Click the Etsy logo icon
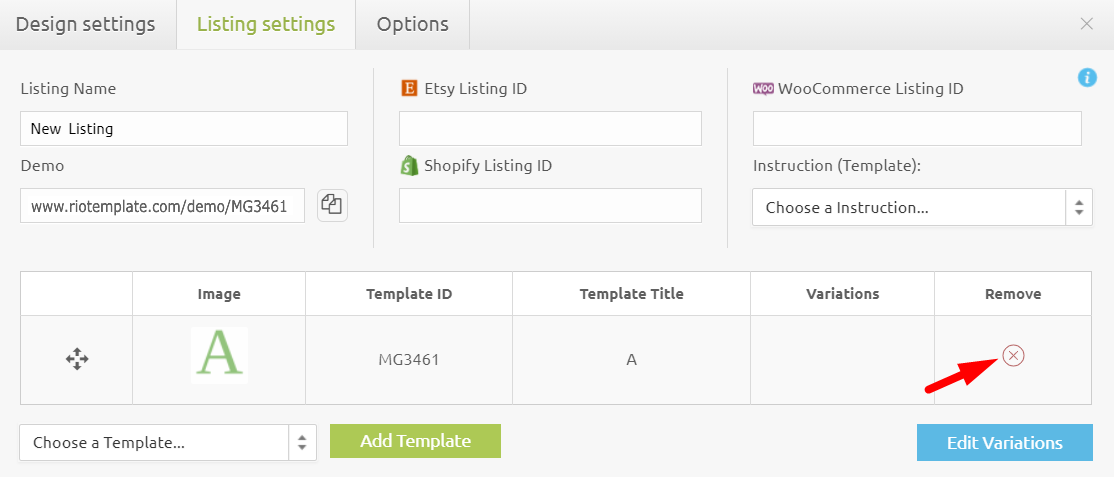Viewport: 1114px width, 477px height. pos(408,88)
